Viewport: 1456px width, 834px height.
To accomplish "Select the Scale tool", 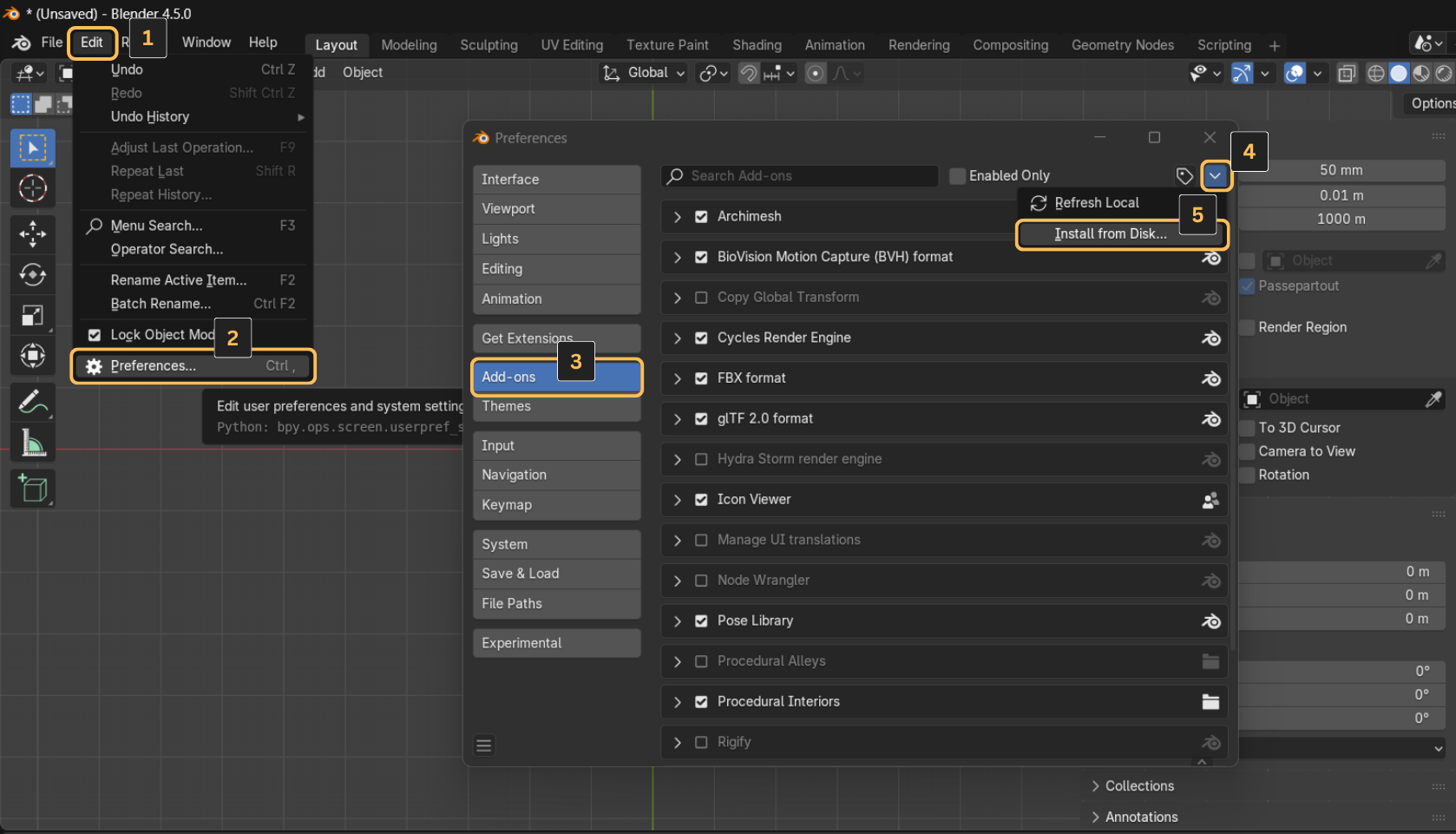I will (33, 315).
